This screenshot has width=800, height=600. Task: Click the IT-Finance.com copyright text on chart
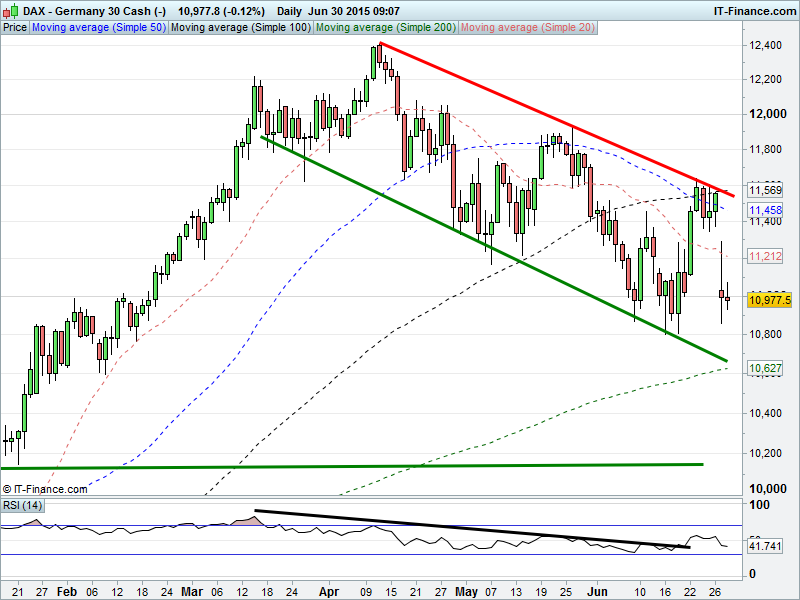45,489
